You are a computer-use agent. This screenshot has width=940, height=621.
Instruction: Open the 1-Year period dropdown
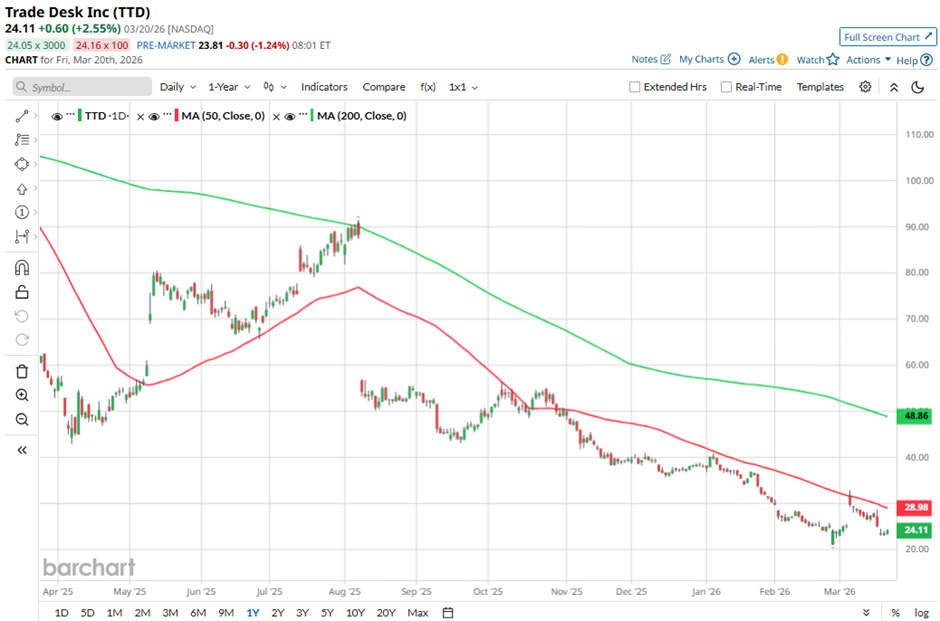pos(230,87)
